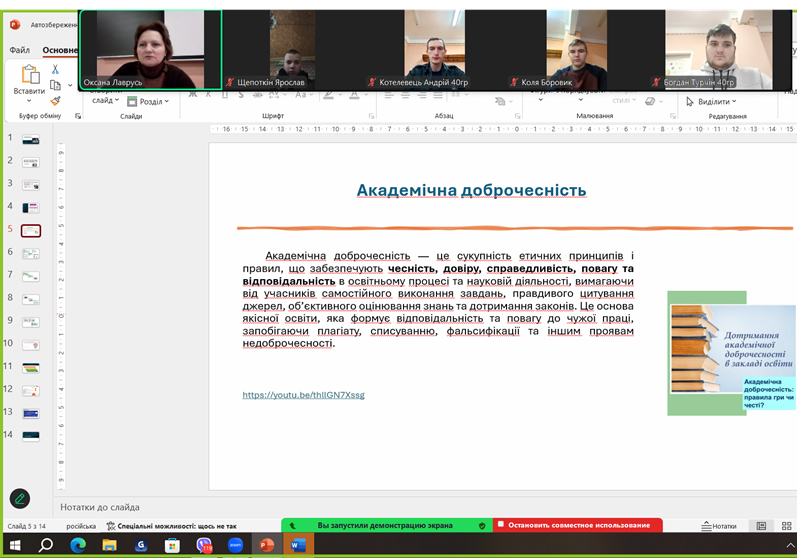Click the Zoom icon in the taskbar
This screenshot has height=558, width=797.
pyautogui.click(x=235, y=545)
